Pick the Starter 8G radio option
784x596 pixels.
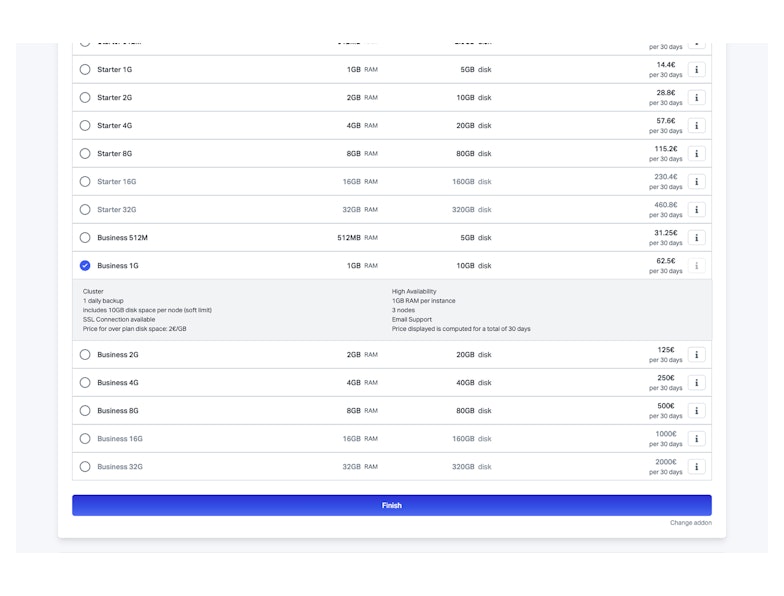point(85,154)
